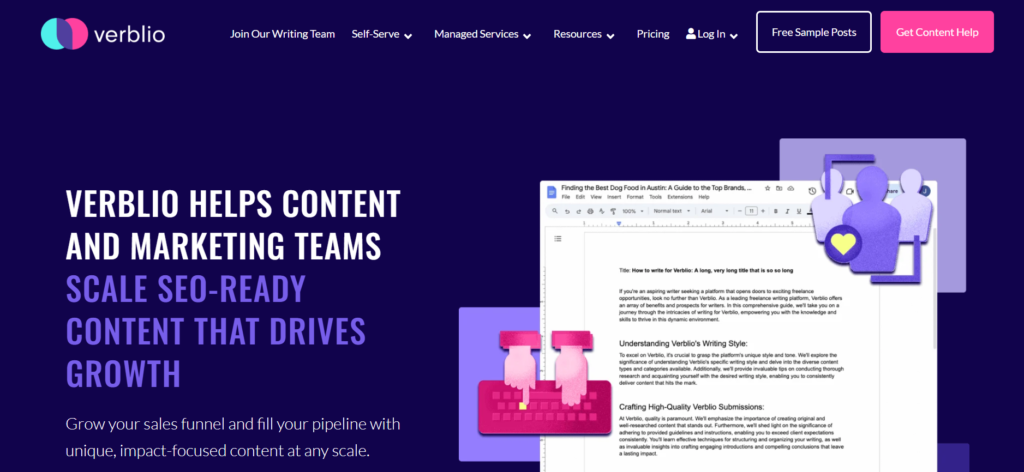1024x472 pixels.
Task: Go to the Pricing page
Action: 653,34
